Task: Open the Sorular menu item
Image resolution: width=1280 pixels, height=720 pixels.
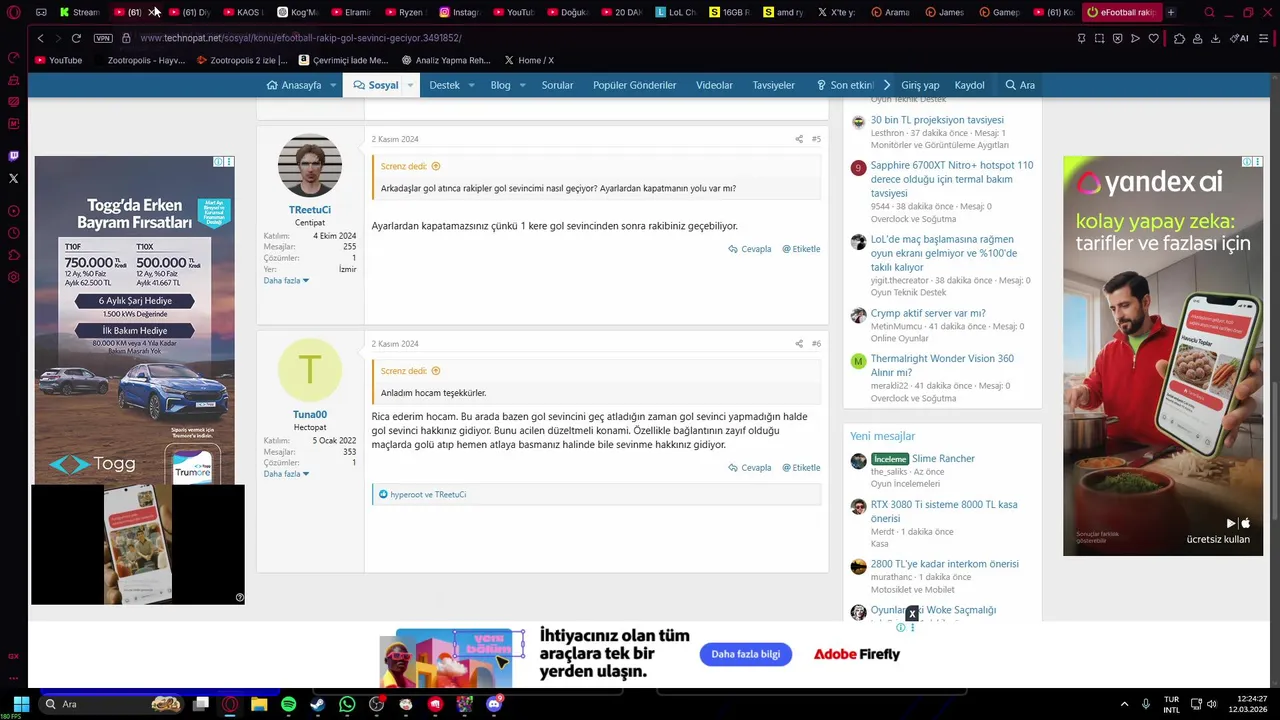Action: [557, 85]
